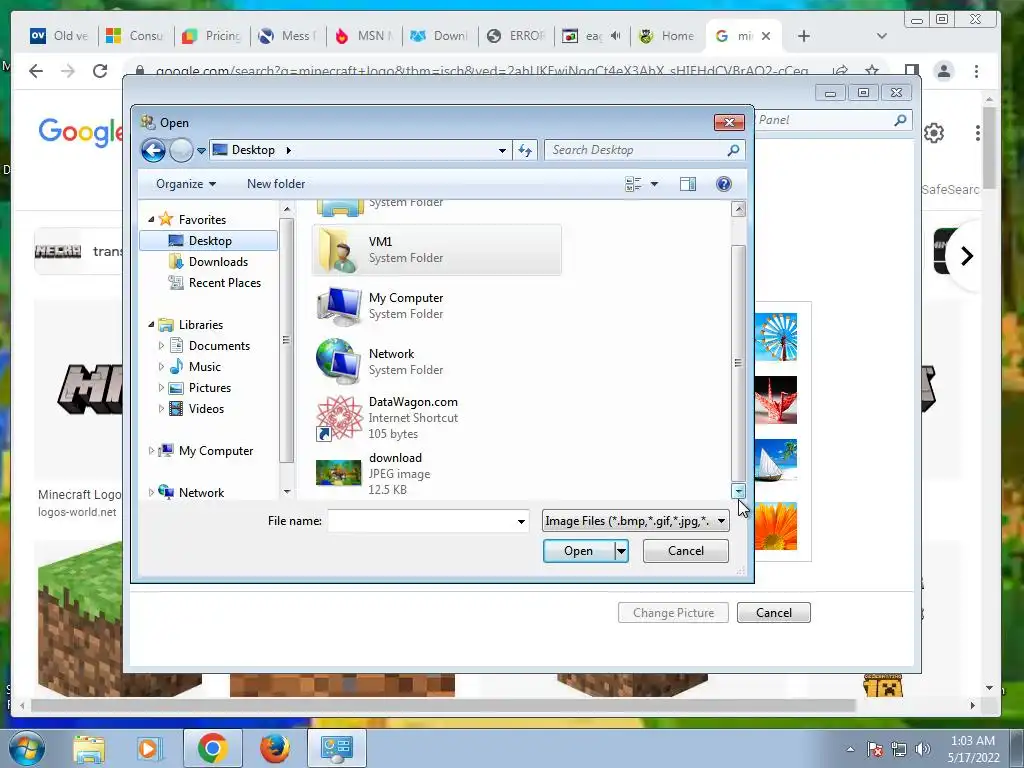Viewport: 1024px width, 768px height.
Task: Select the Music library
Action: click(x=204, y=367)
